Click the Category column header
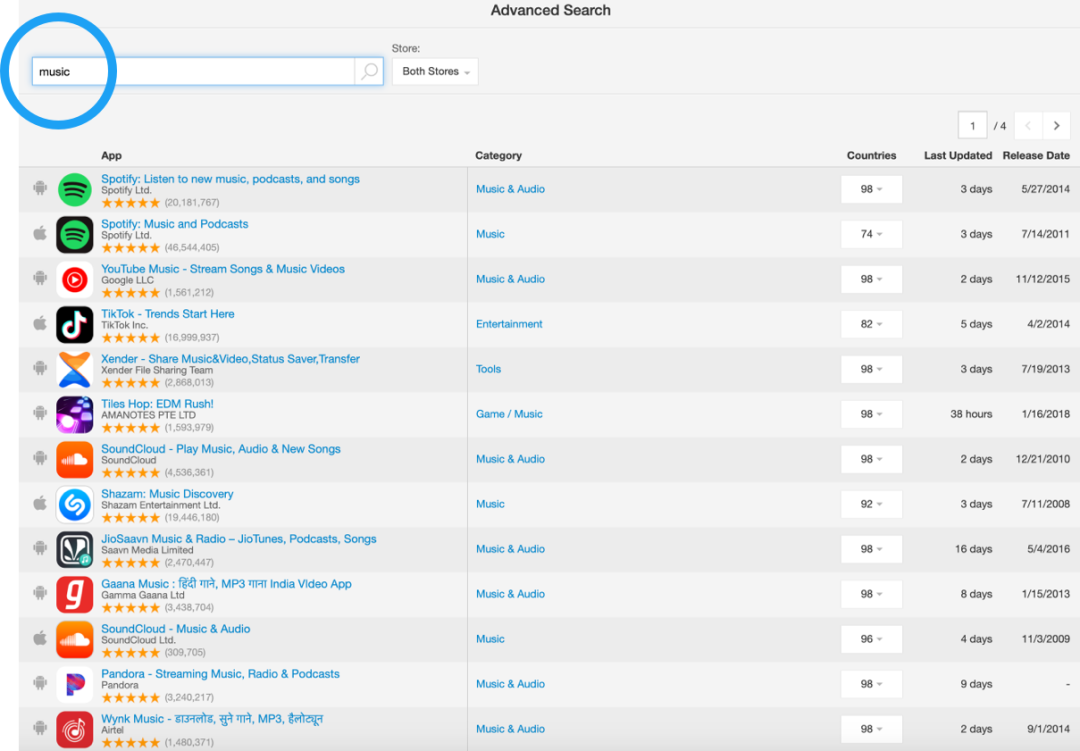1080x751 pixels. (x=498, y=156)
